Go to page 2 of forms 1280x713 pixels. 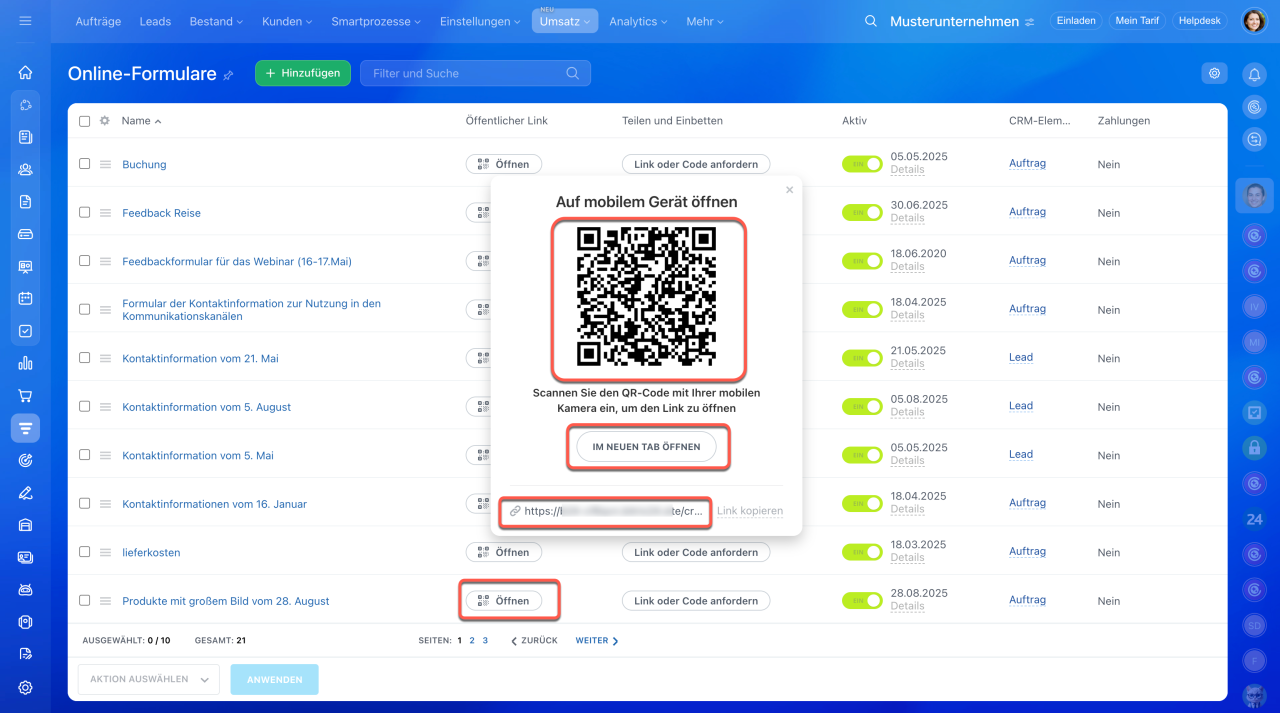(472, 641)
